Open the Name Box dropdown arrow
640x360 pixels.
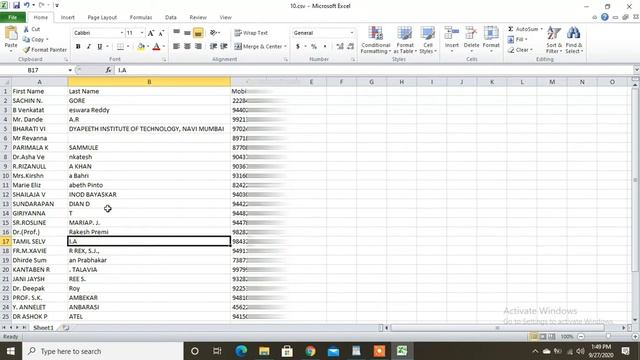tap(70, 70)
